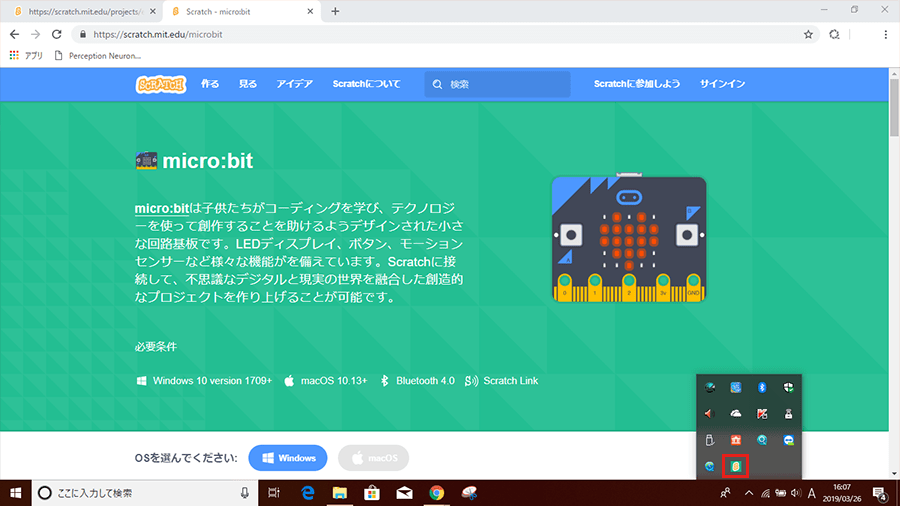The width and height of the screenshot is (900, 506).
Task: Click Cortana microphone icon
Action: [245, 493]
